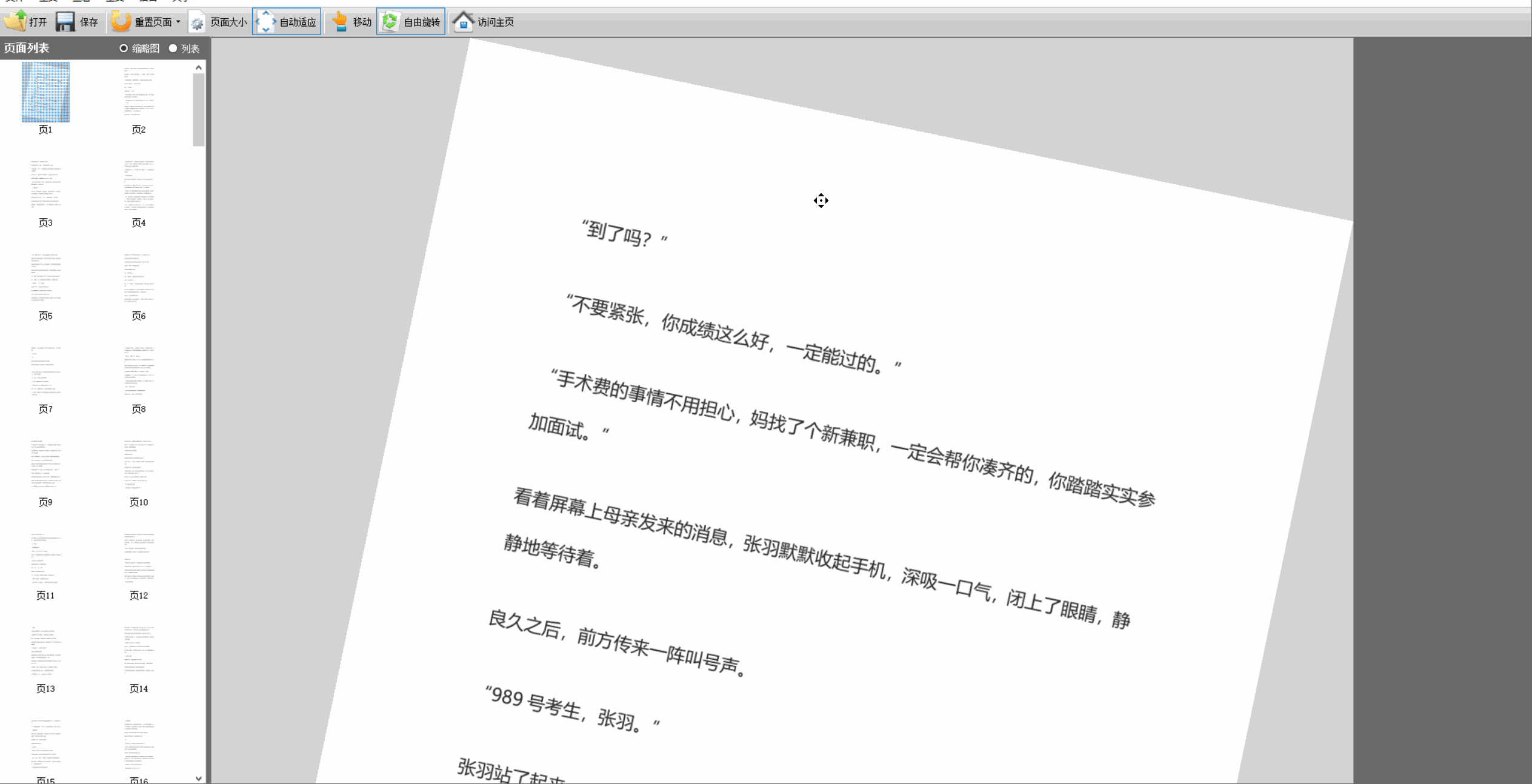This screenshot has width=1532, height=784.
Task: Click the 页面列表 panel header
Action: (x=27, y=47)
